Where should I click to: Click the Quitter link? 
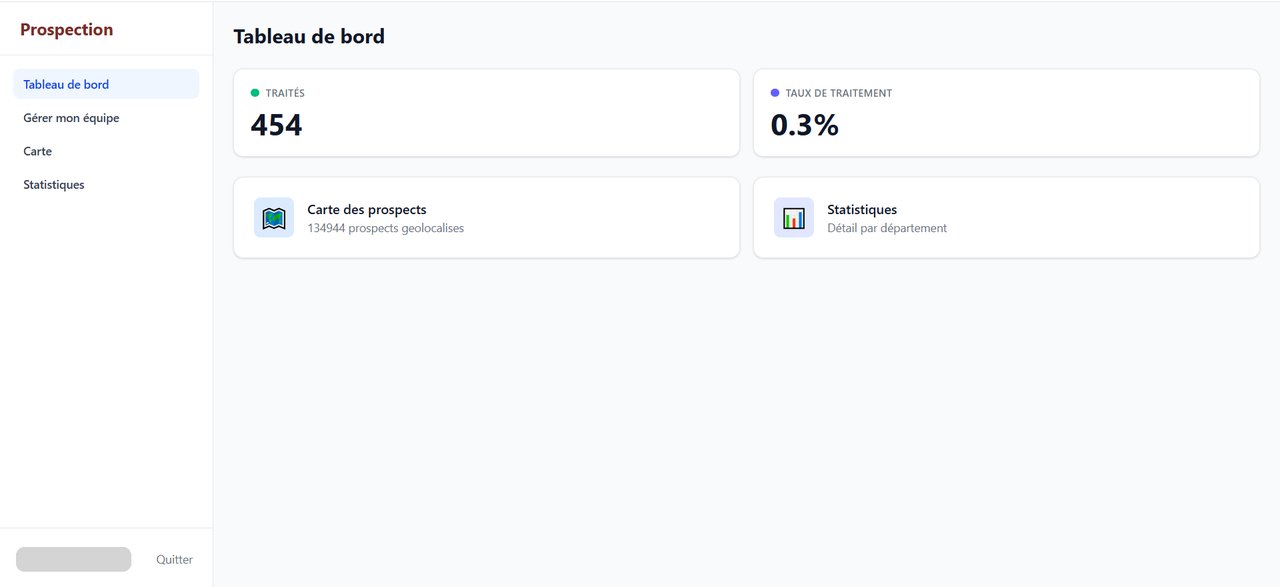point(174,560)
